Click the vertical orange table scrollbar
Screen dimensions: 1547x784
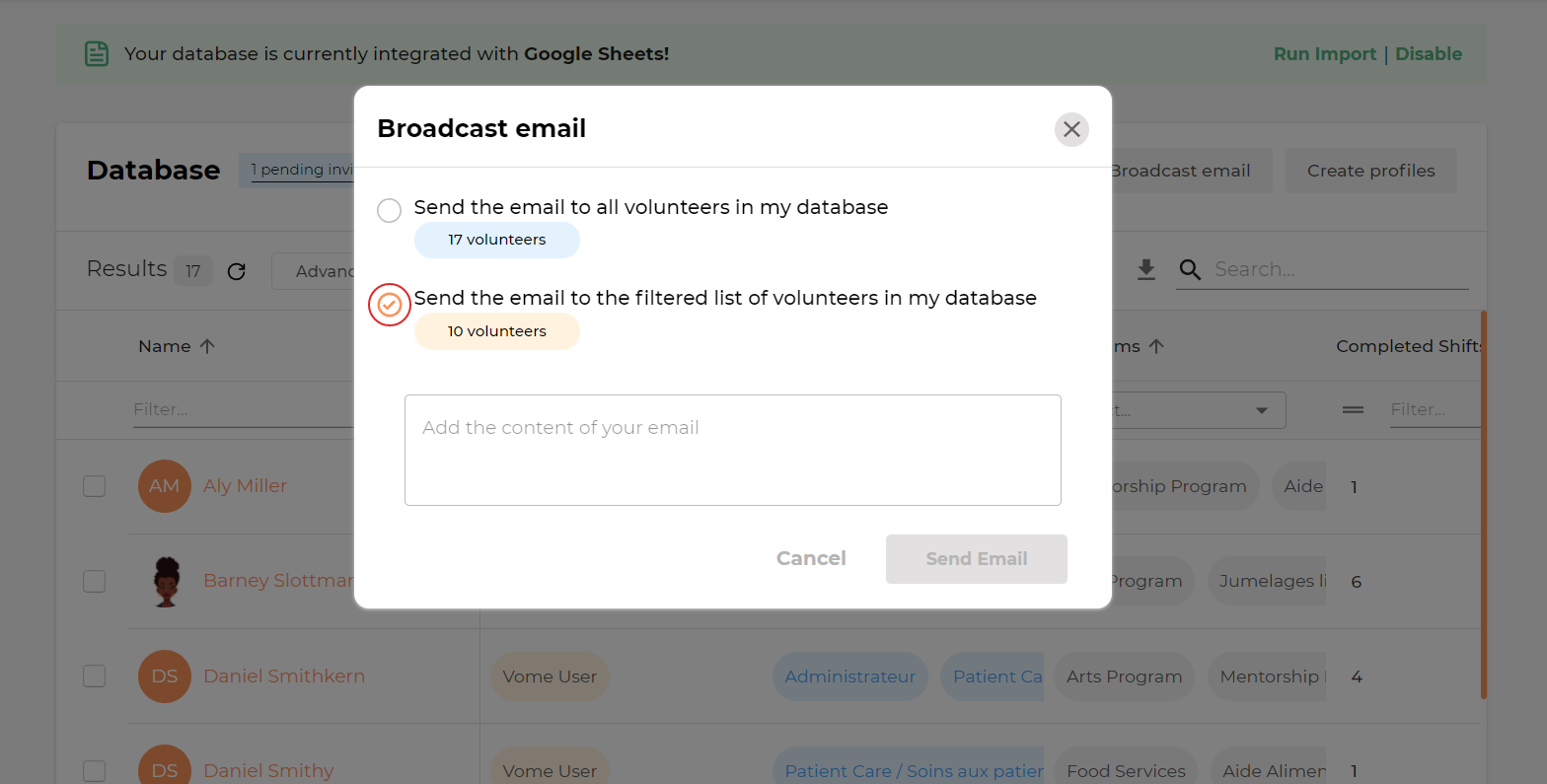(1484, 505)
